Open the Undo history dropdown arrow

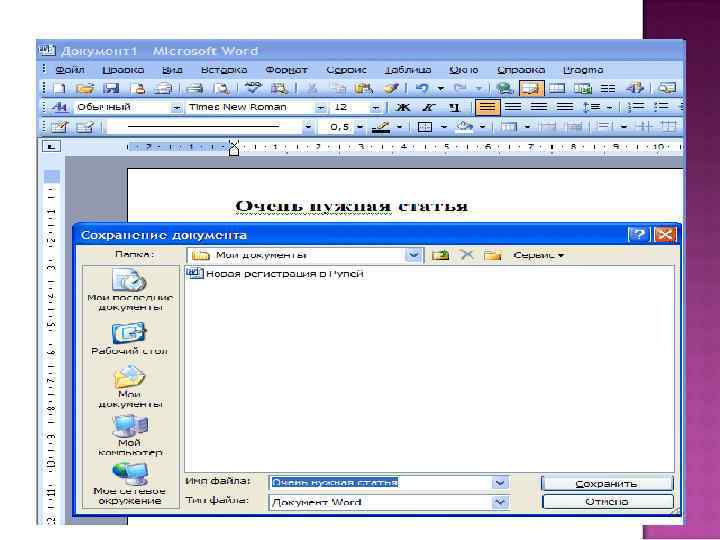(440, 88)
